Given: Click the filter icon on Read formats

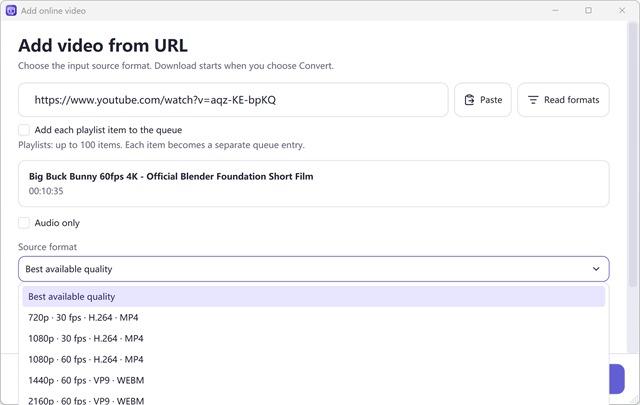Looking at the screenshot, I should tap(533, 100).
